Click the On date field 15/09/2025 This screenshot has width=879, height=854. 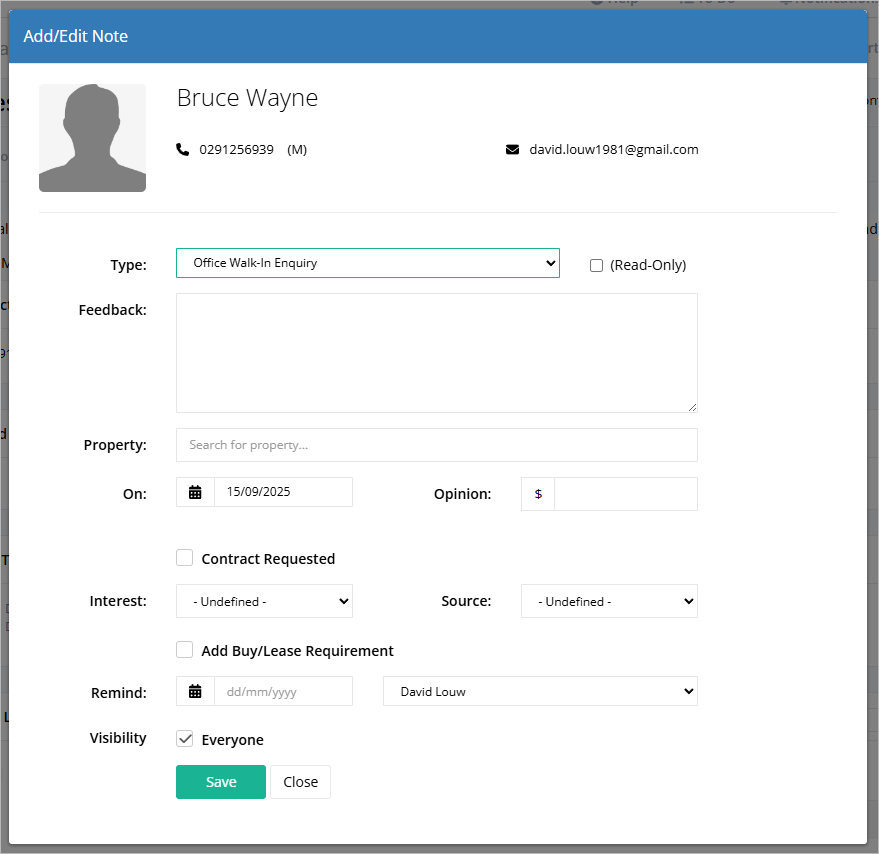(x=283, y=492)
